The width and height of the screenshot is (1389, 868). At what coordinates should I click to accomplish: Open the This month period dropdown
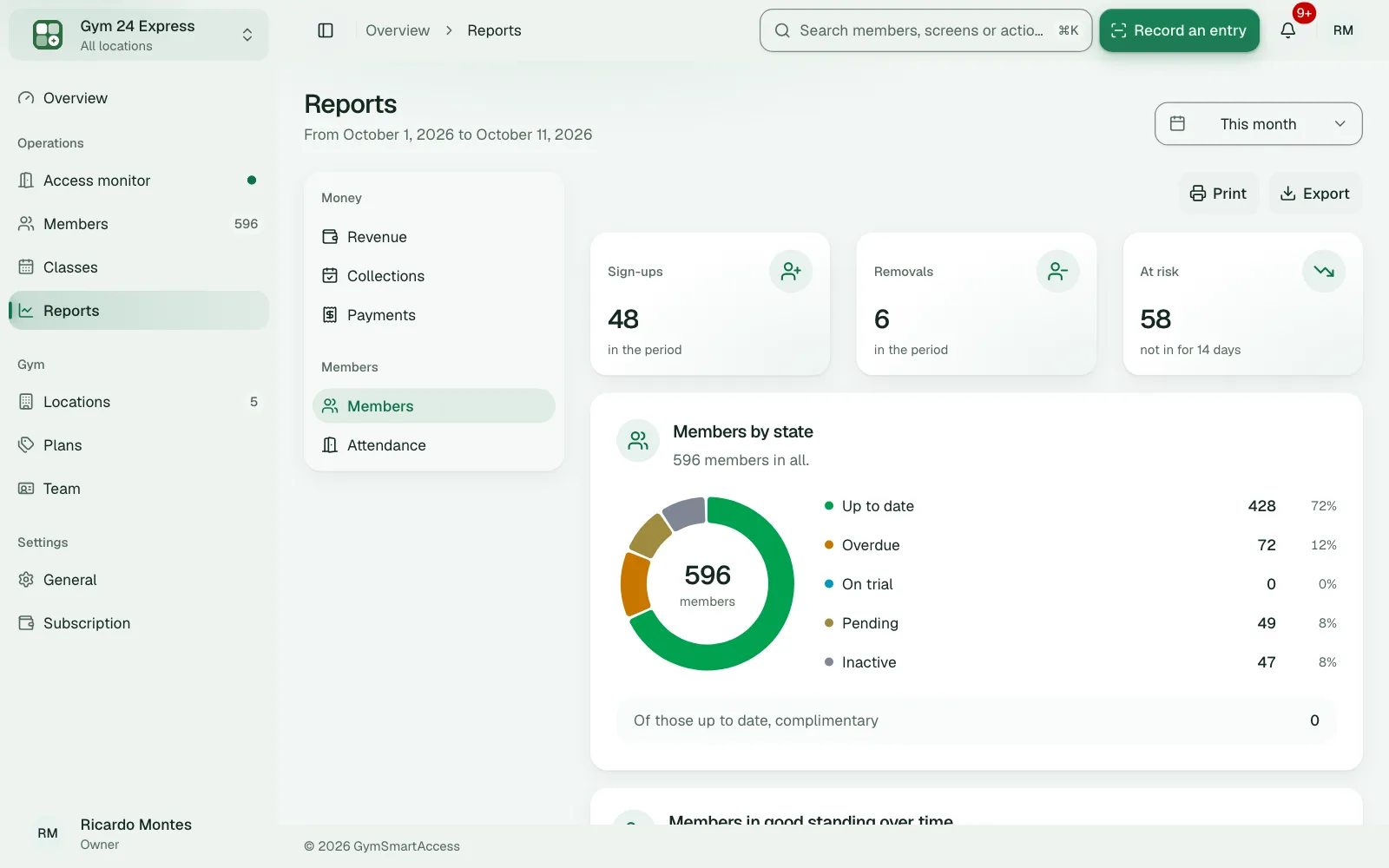(x=1258, y=124)
